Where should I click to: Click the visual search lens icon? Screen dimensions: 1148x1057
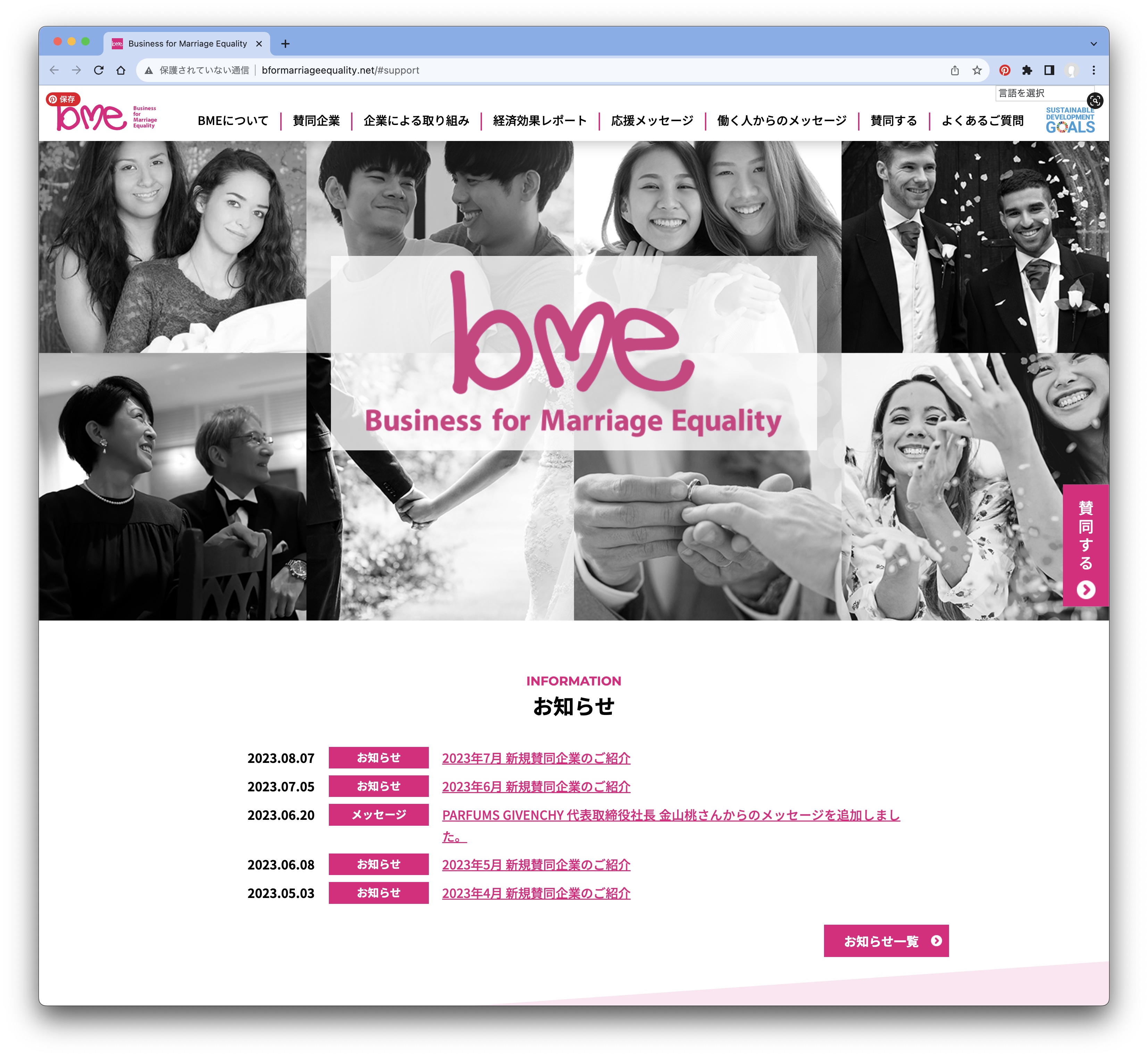[x=1095, y=101]
